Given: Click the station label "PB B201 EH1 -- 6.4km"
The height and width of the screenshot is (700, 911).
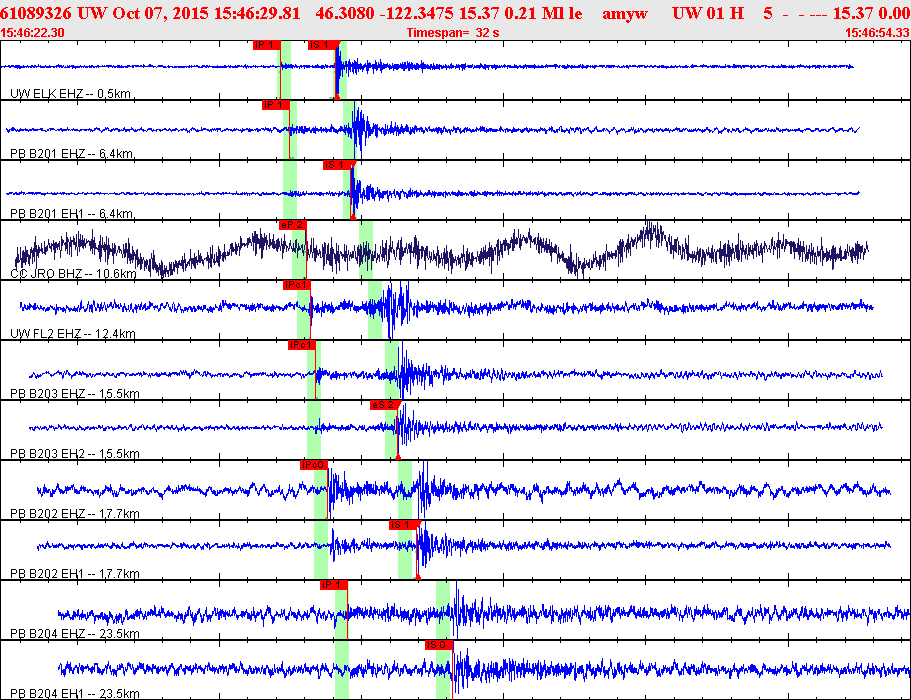Looking at the screenshot, I should [71, 214].
